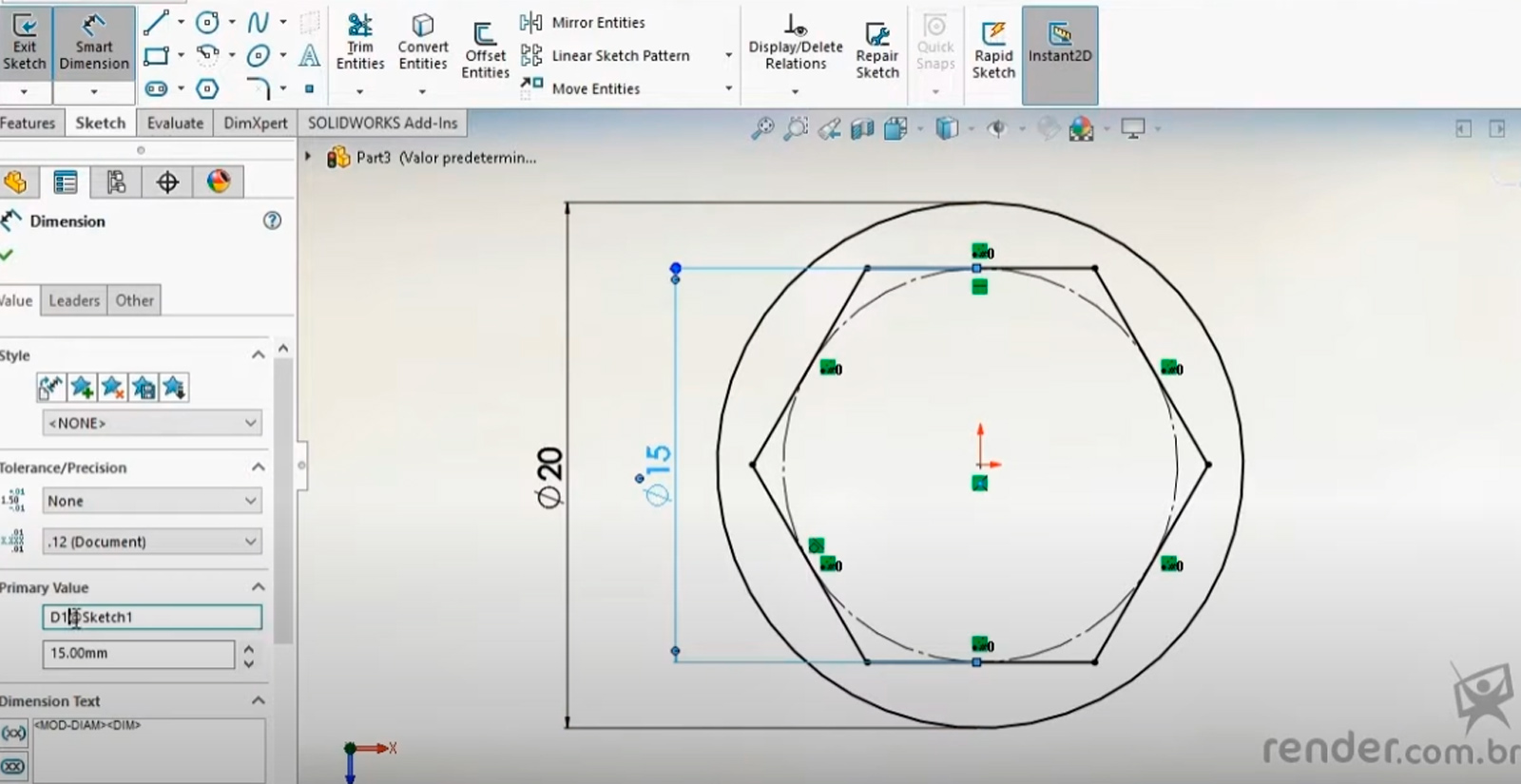Open Move Entities dropdown arrow
This screenshot has width=1521, height=784.
coord(729,88)
